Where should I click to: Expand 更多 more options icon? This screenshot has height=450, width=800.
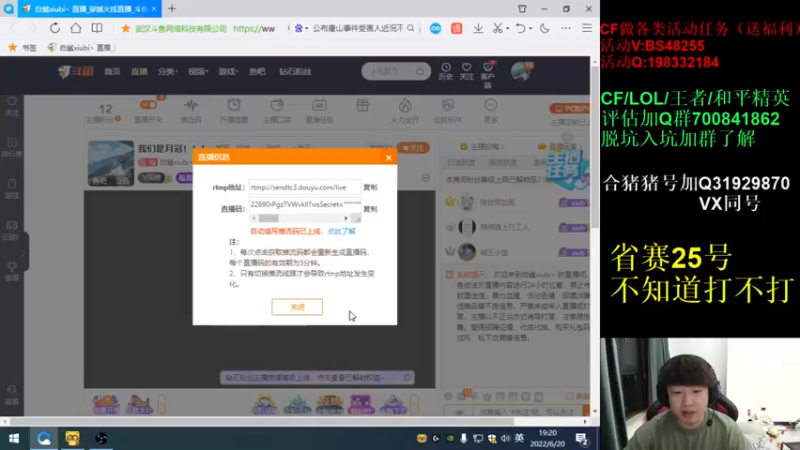tap(490, 111)
